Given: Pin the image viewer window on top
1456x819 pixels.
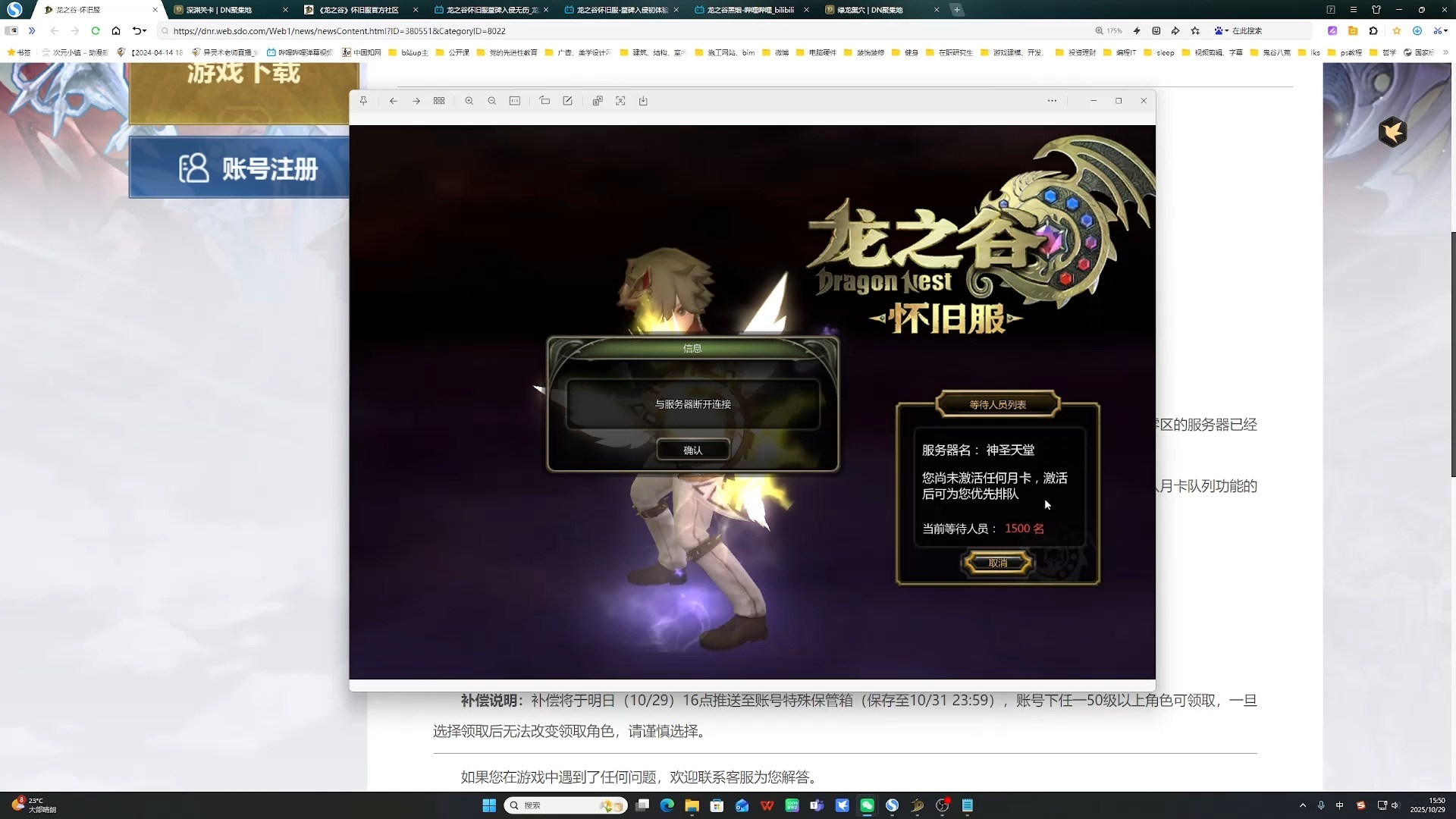Looking at the screenshot, I should 363,101.
